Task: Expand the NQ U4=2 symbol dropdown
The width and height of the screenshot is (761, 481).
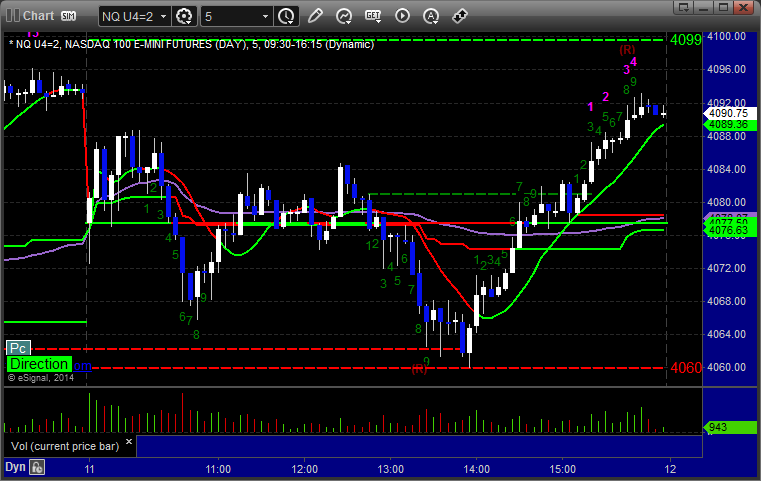Action: click(x=164, y=17)
